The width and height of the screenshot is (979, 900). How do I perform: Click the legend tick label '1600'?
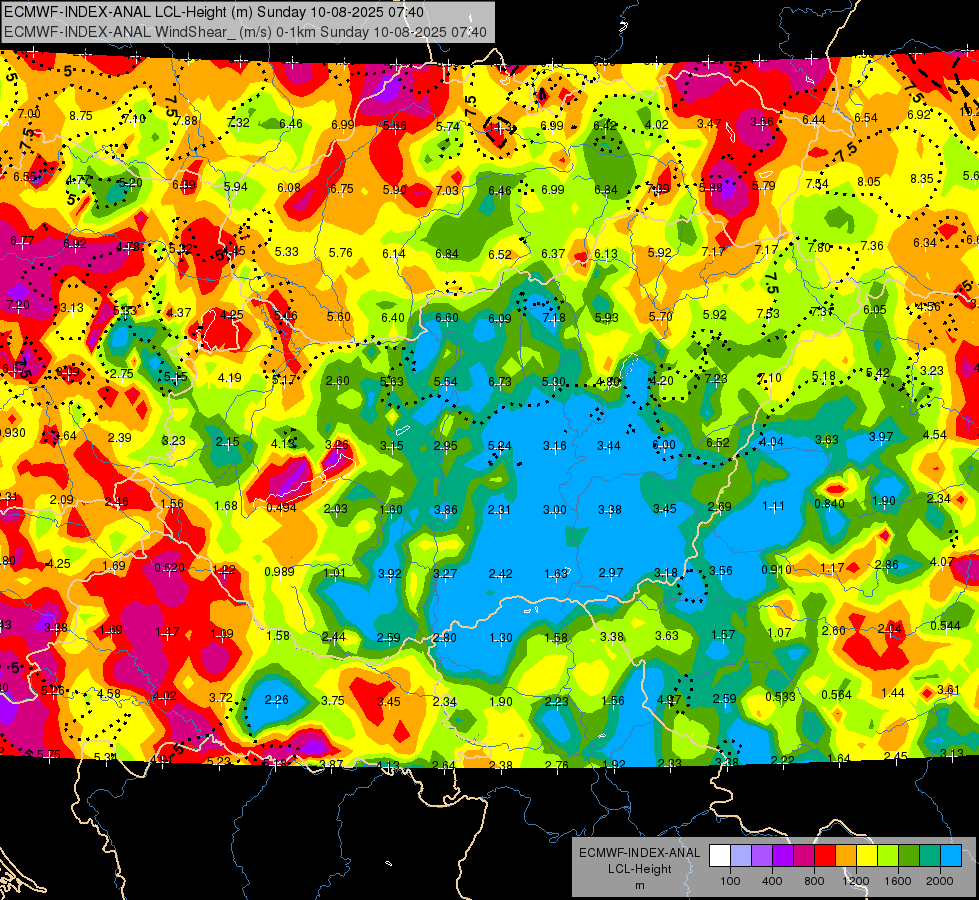[x=897, y=881]
